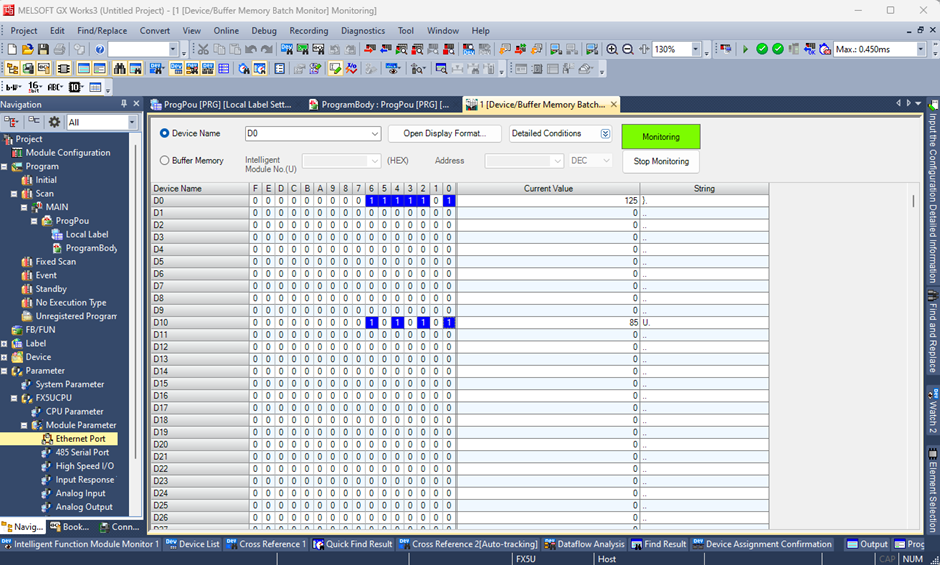
Task: Expand Detailed Conditions chevron
Action: (605, 134)
